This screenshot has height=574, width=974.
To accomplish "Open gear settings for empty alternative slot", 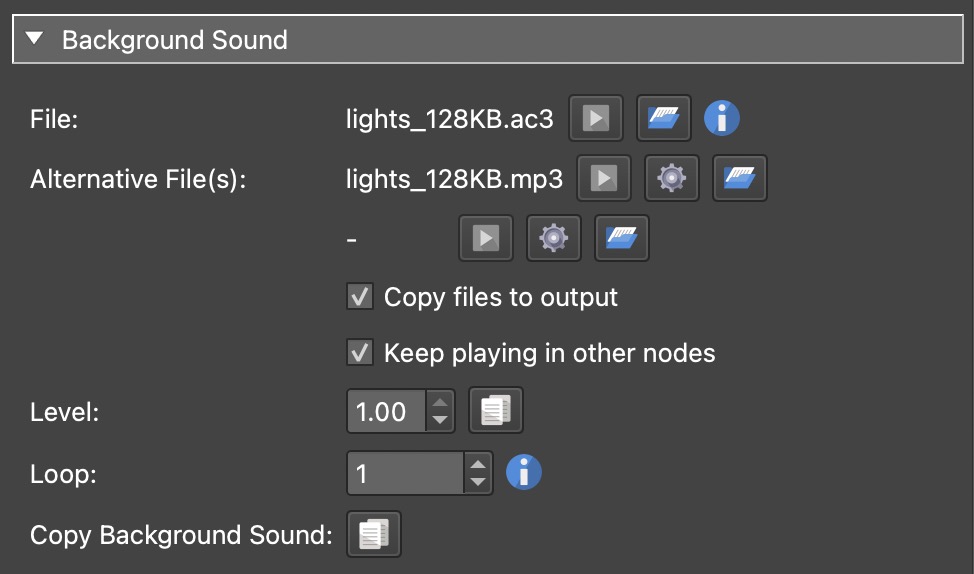I will pyautogui.click(x=554, y=238).
